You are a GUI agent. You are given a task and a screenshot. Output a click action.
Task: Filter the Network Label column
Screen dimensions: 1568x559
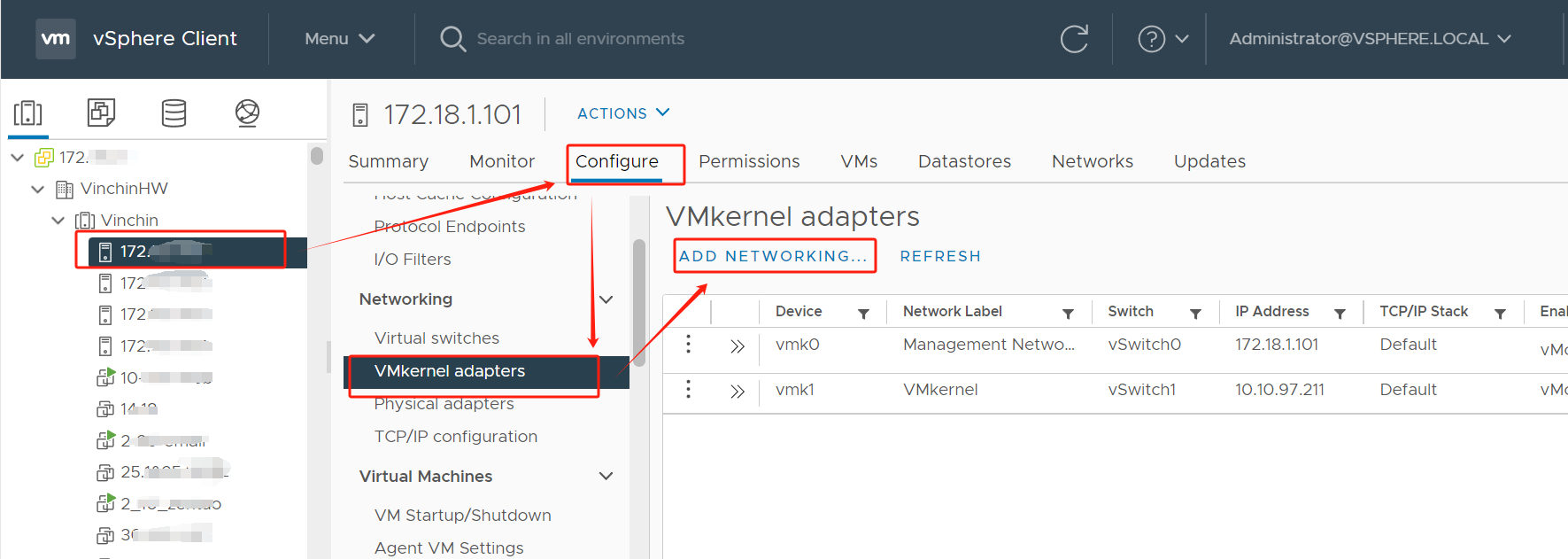pos(1068,314)
